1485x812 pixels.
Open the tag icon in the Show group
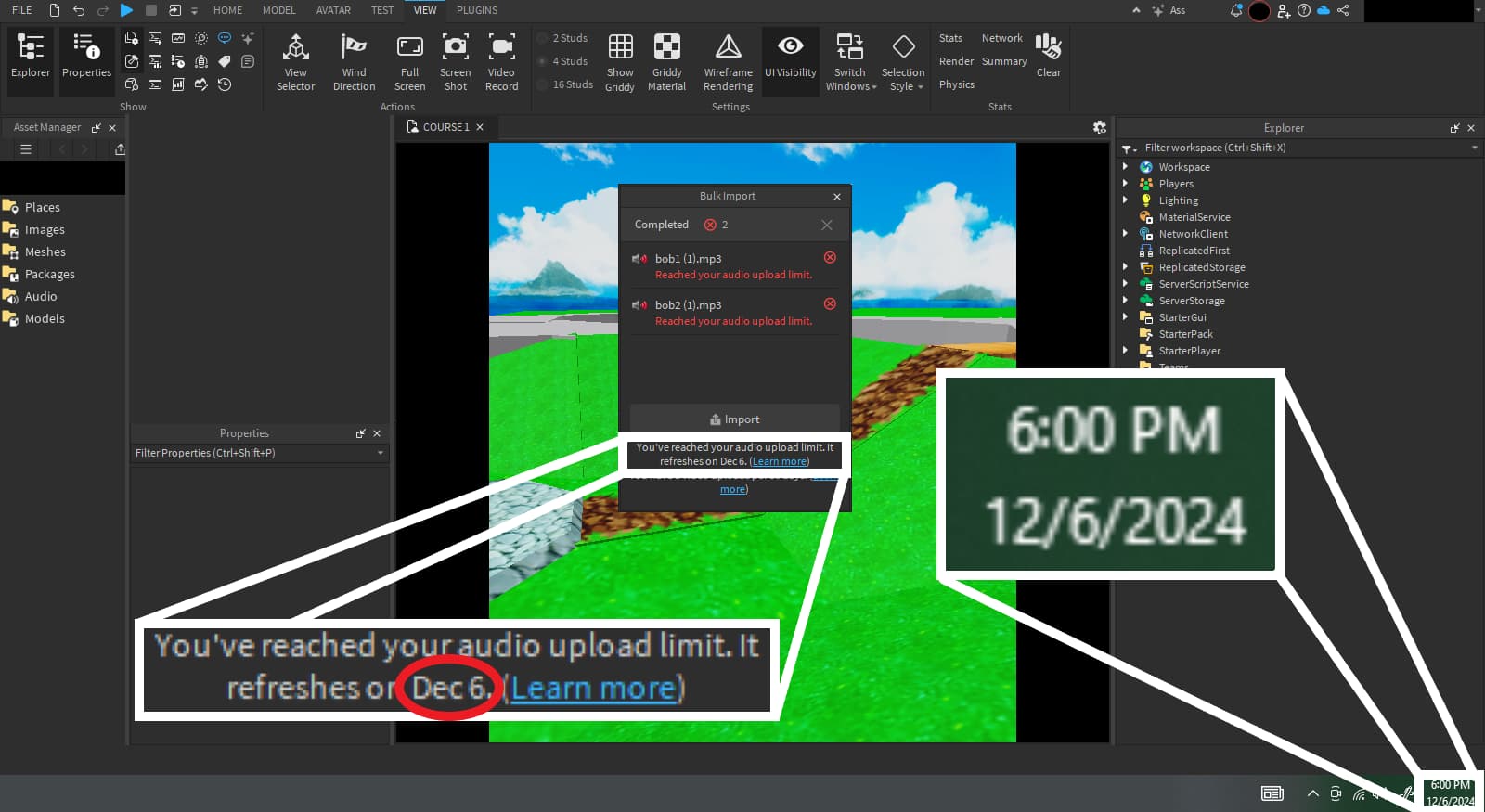(225, 61)
